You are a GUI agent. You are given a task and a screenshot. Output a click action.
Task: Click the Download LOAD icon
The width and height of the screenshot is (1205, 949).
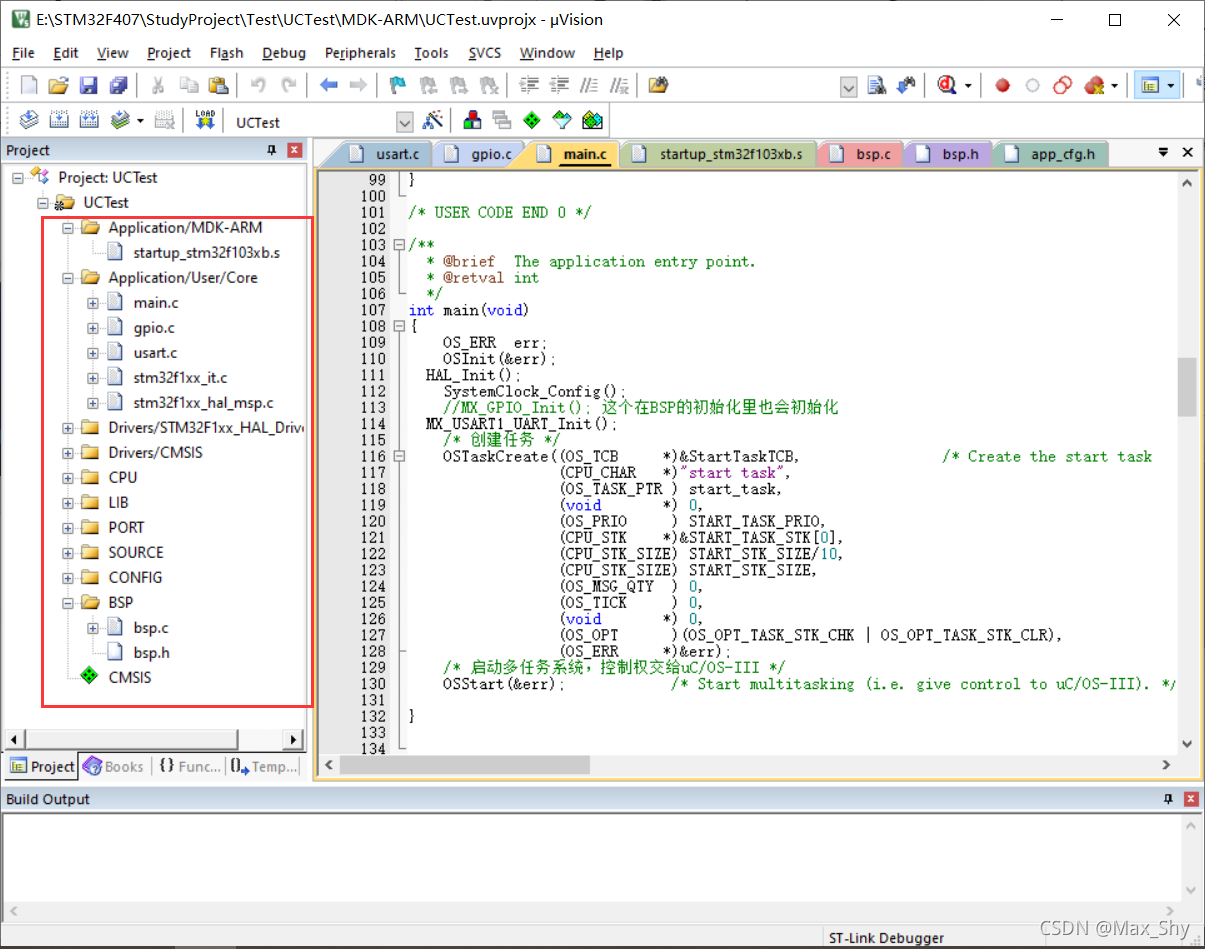tap(205, 121)
